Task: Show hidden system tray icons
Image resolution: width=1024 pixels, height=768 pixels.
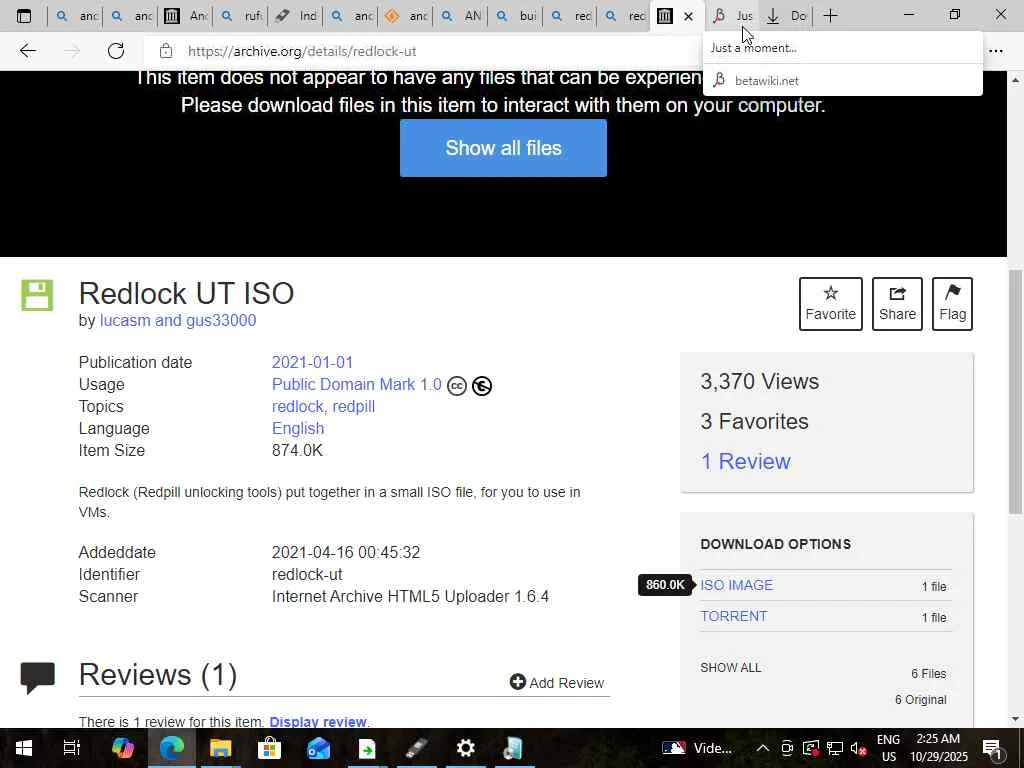Action: (762, 748)
